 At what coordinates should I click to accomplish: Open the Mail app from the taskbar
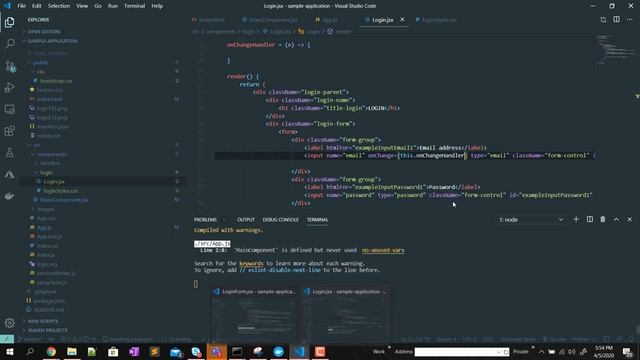coord(176,351)
